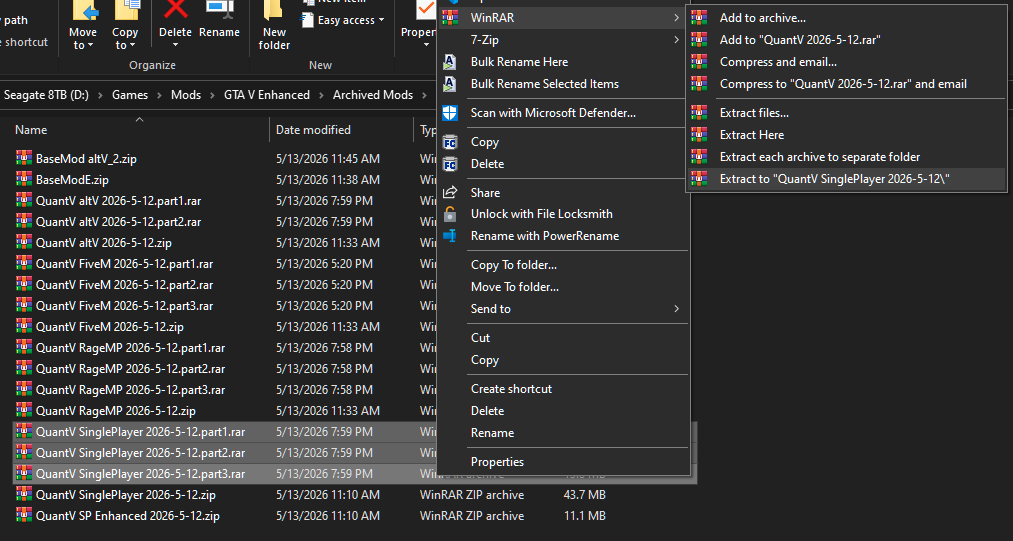
Task: Click archive icon of BaseModE.zip
Action: [x=24, y=180]
